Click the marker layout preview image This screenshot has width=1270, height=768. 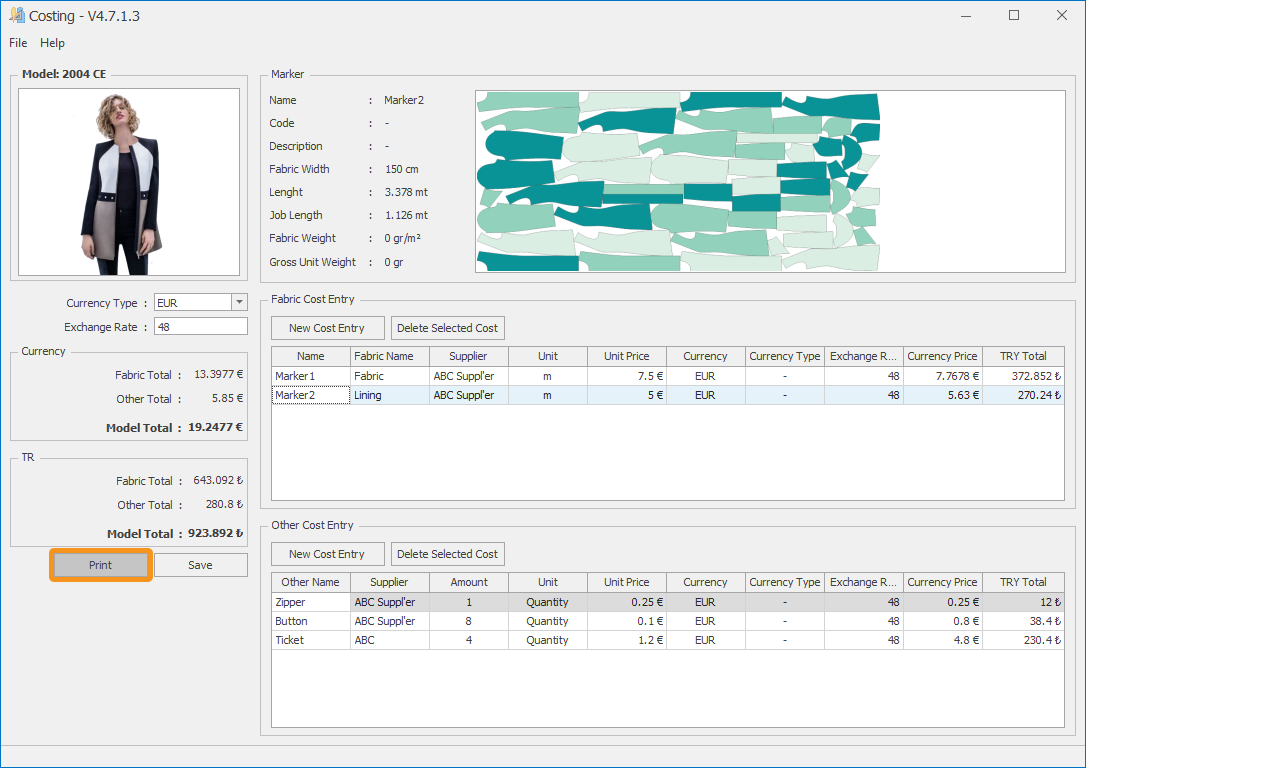tap(770, 181)
